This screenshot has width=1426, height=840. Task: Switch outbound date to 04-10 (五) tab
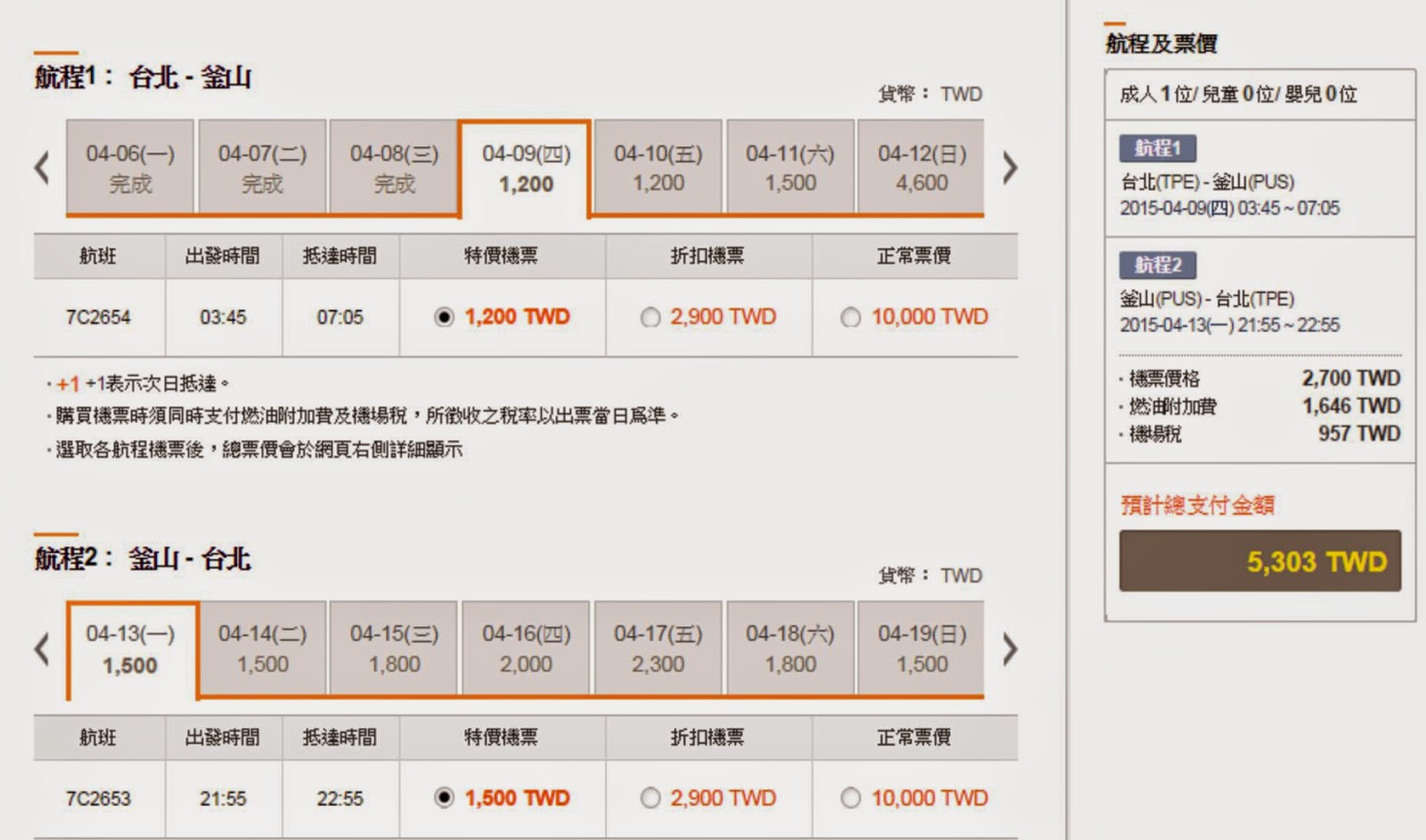click(658, 167)
